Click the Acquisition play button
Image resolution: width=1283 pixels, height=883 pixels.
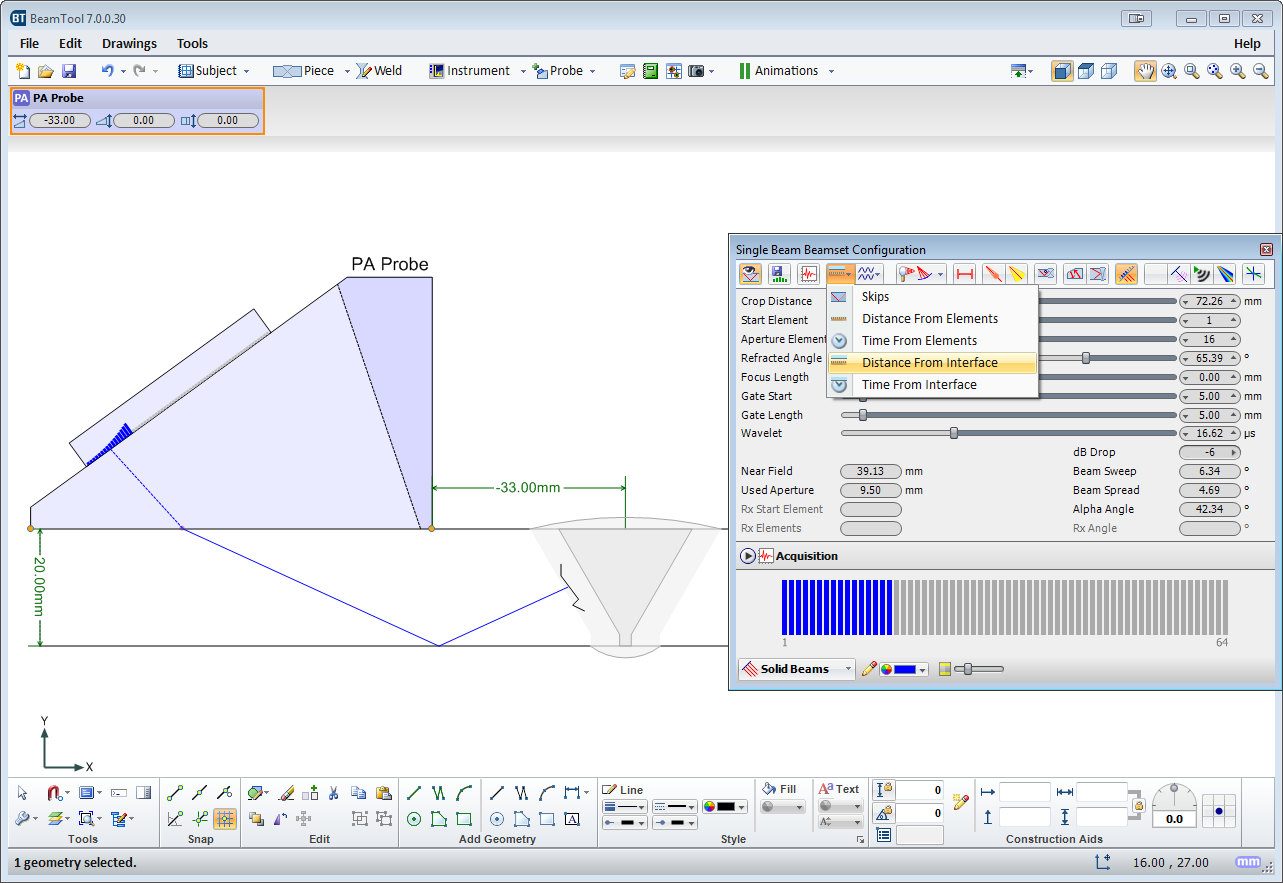coord(748,556)
